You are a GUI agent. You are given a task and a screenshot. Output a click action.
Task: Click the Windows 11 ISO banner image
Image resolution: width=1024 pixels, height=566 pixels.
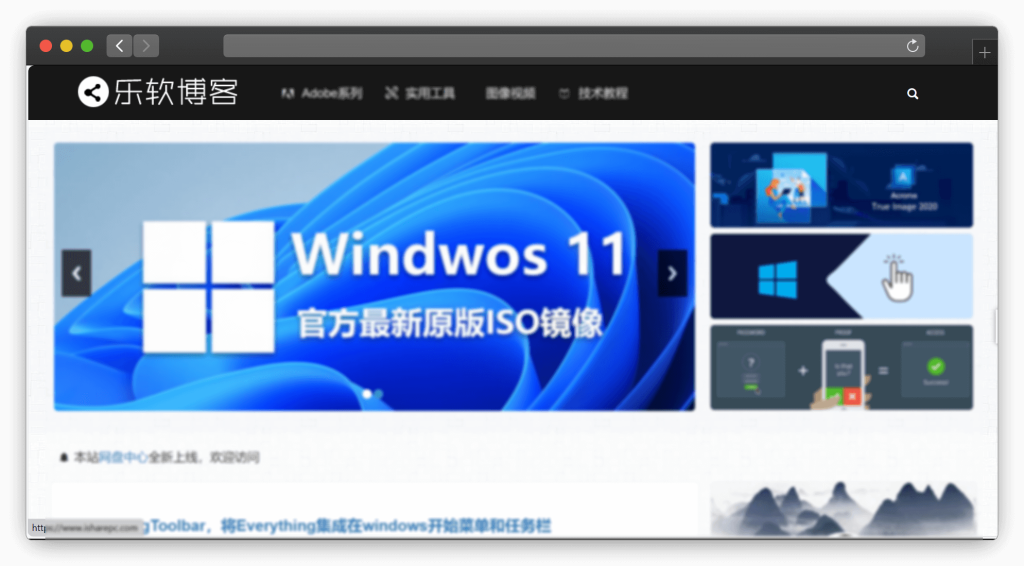coord(374,277)
